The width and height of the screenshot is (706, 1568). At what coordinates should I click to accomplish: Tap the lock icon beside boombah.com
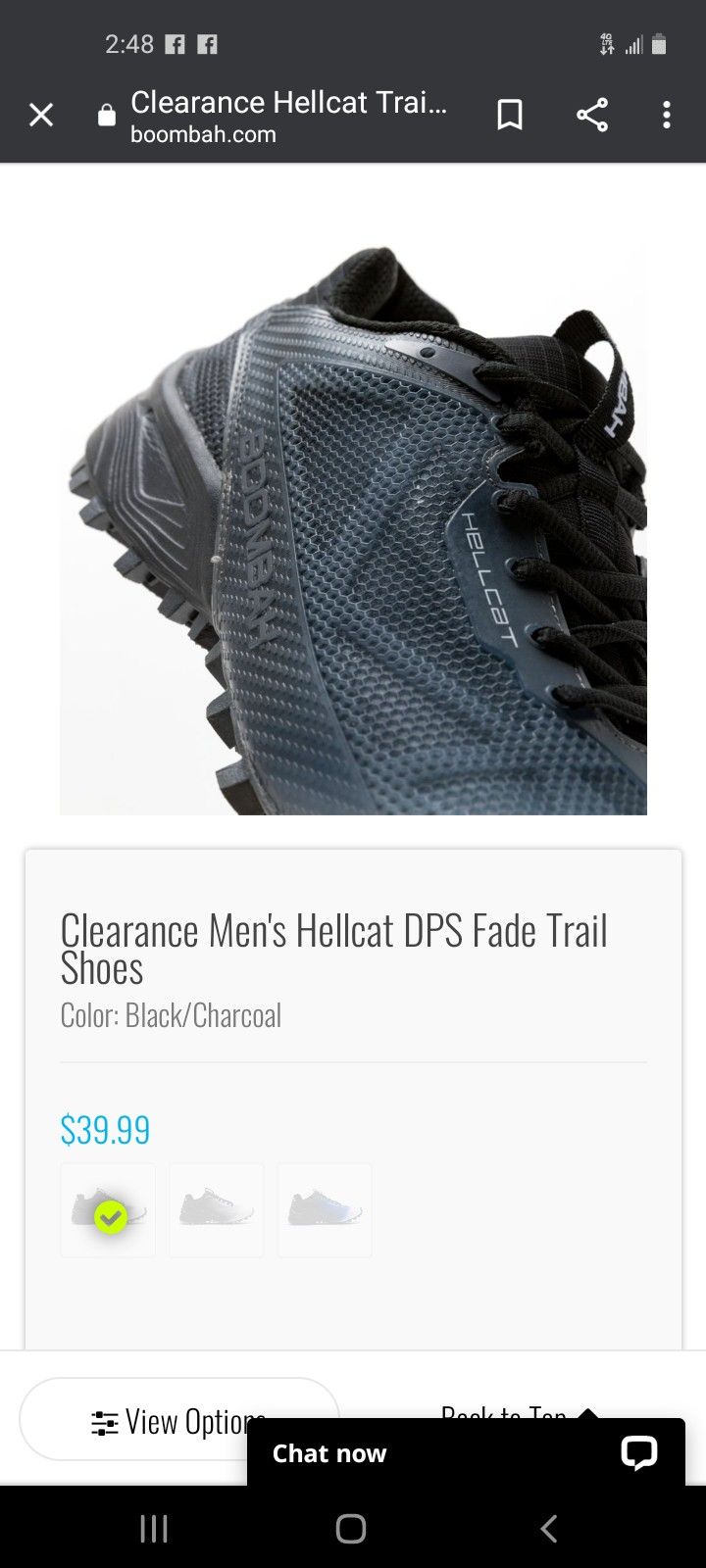click(x=107, y=117)
